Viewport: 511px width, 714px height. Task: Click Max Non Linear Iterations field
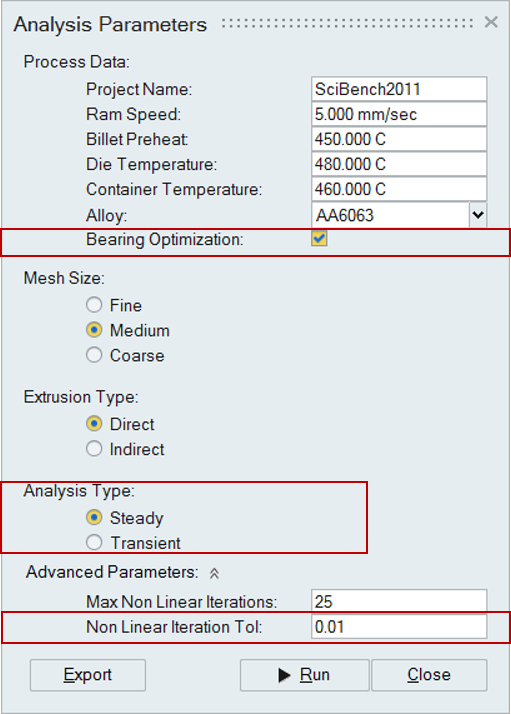pyautogui.click(x=399, y=601)
